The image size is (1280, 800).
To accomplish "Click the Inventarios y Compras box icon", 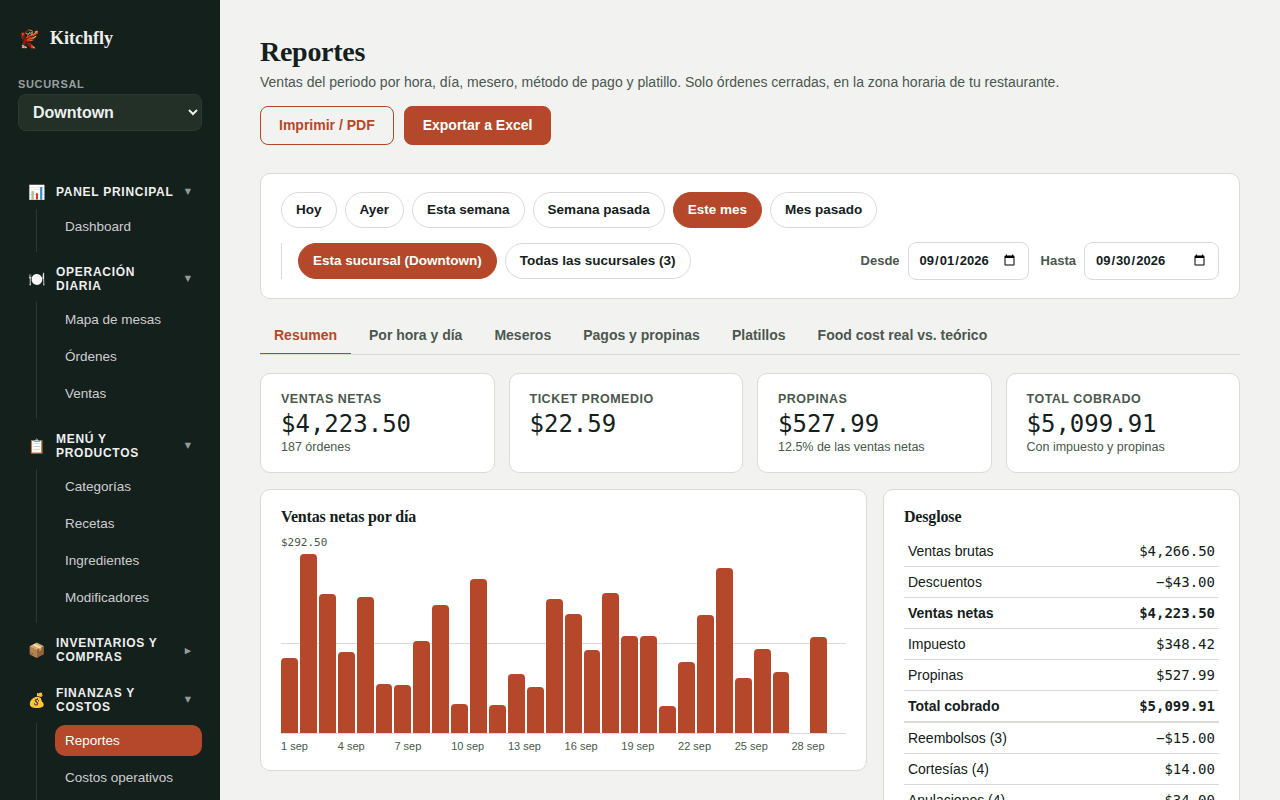I will pos(37,650).
